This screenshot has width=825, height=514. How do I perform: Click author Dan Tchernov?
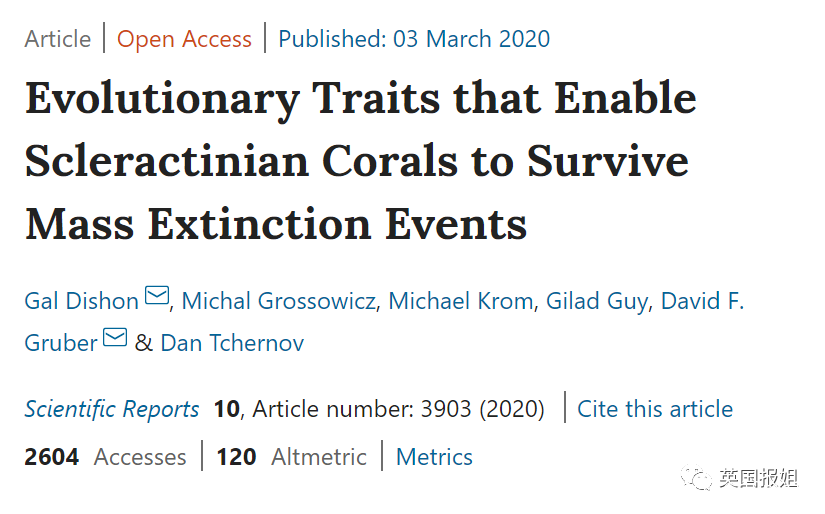coord(232,343)
